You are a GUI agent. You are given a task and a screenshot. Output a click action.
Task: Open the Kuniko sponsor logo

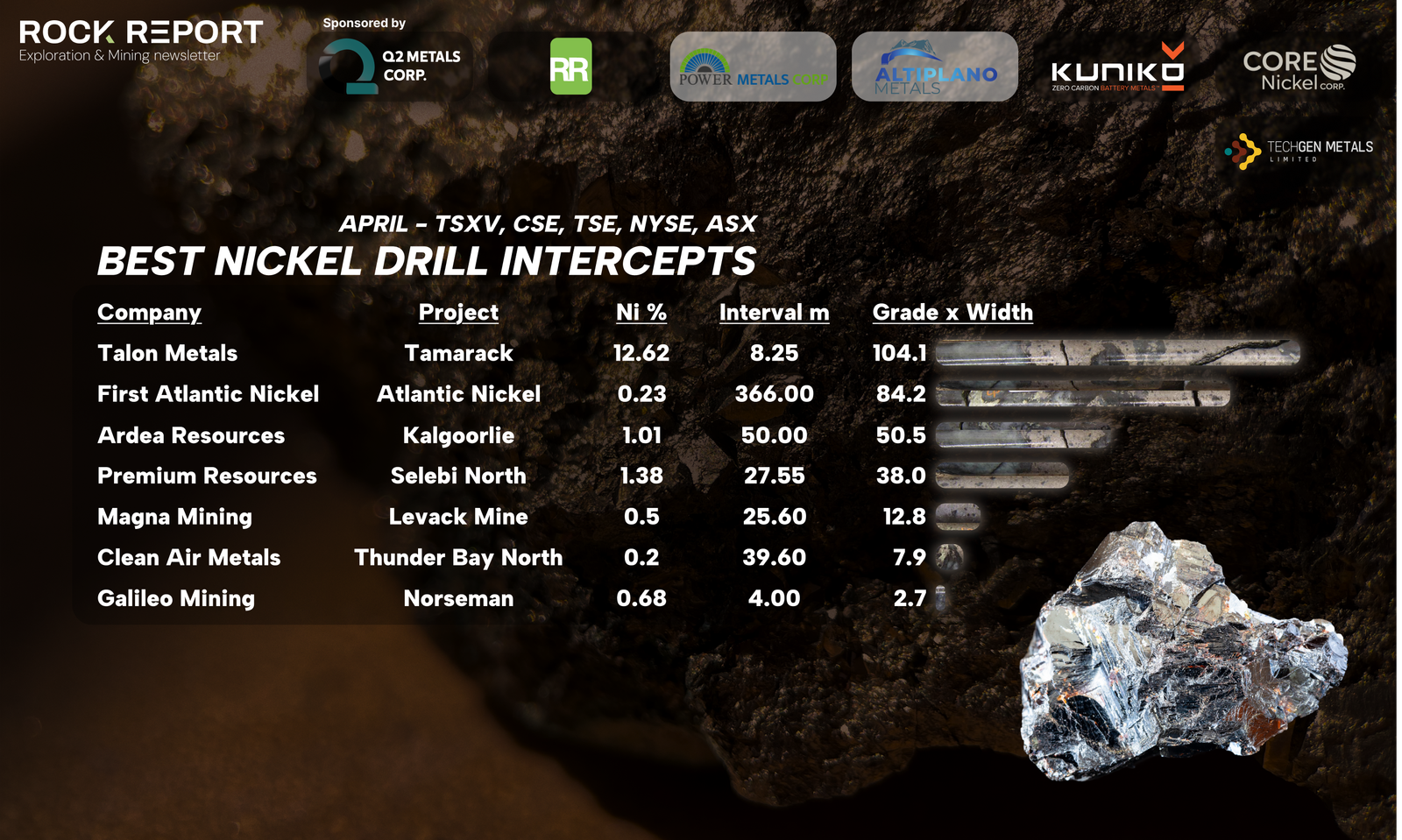(1118, 67)
